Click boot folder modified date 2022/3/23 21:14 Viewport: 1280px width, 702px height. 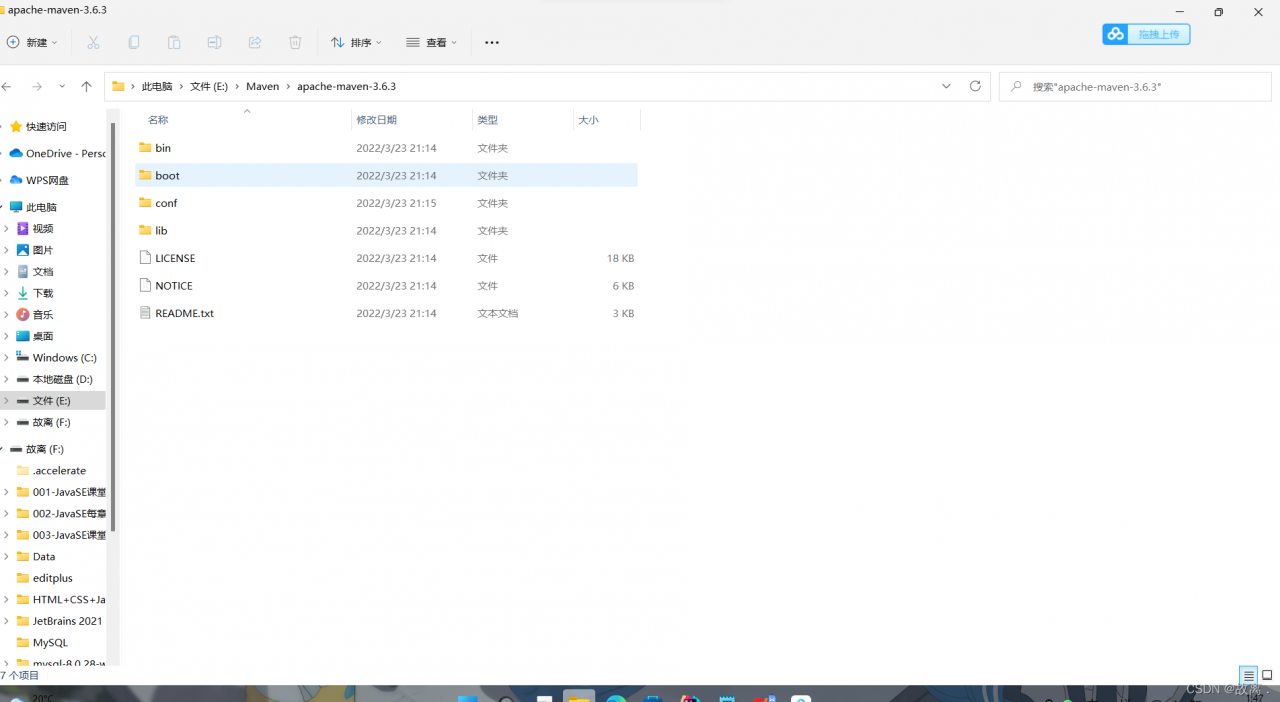(x=396, y=176)
